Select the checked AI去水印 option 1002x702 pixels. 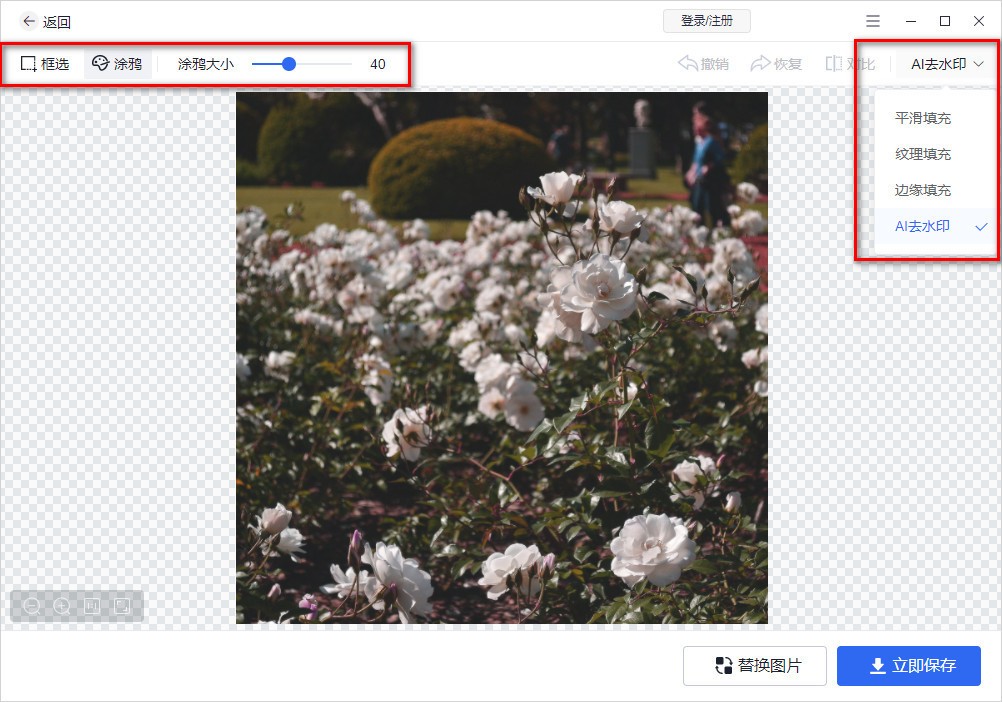point(921,226)
